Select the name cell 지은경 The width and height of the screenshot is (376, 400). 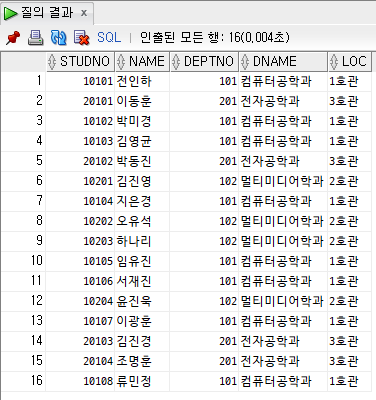pyautogui.click(x=142, y=201)
